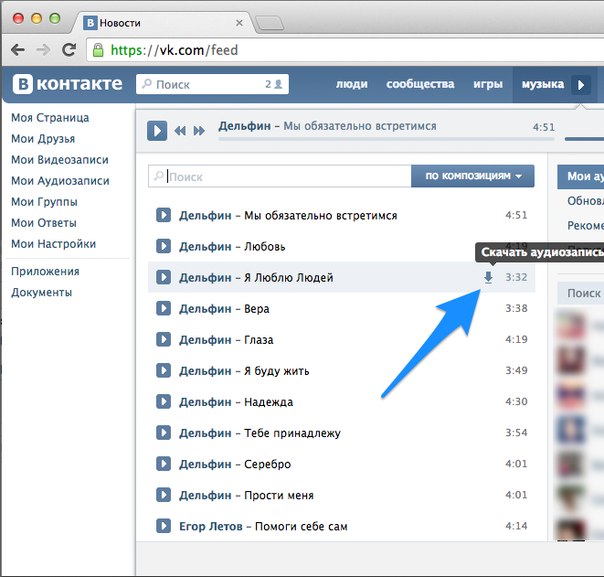Click the play icon next to музыка
The image size is (604, 577).
581,84
